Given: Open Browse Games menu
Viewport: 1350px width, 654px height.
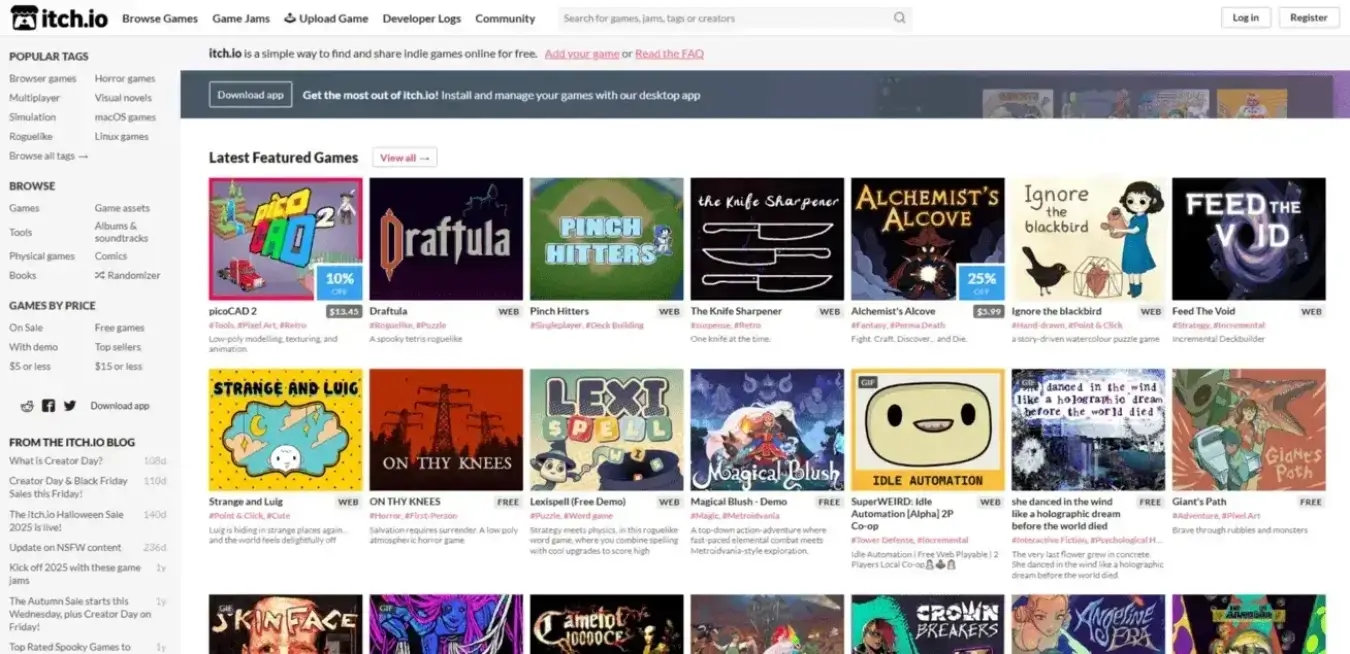Looking at the screenshot, I should click(x=160, y=18).
